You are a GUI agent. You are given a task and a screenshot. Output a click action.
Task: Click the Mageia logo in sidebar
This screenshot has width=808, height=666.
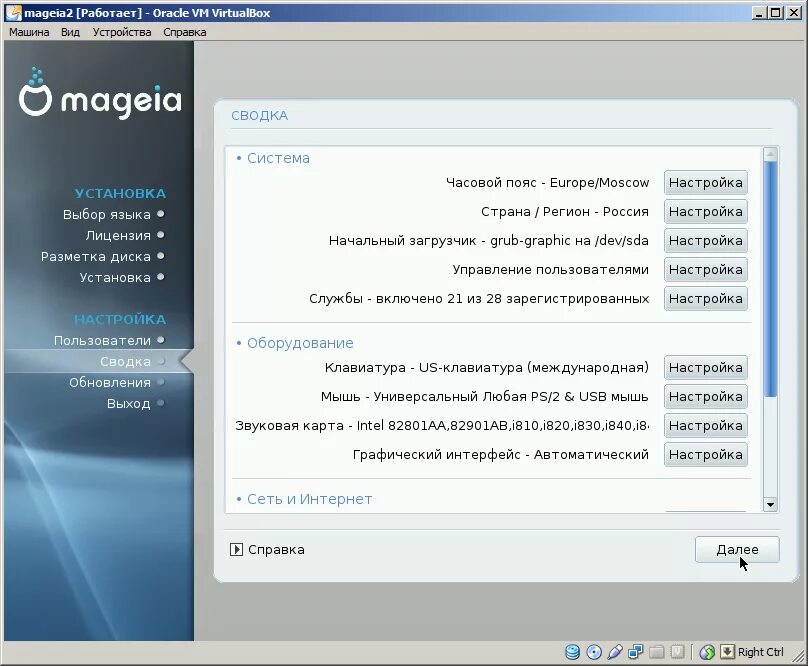click(100, 93)
